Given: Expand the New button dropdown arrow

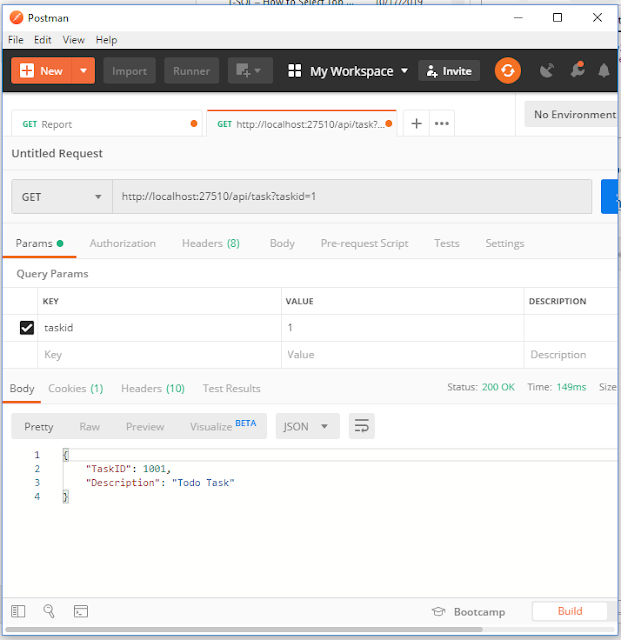Looking at the screenshot, I should pos(83,71).
